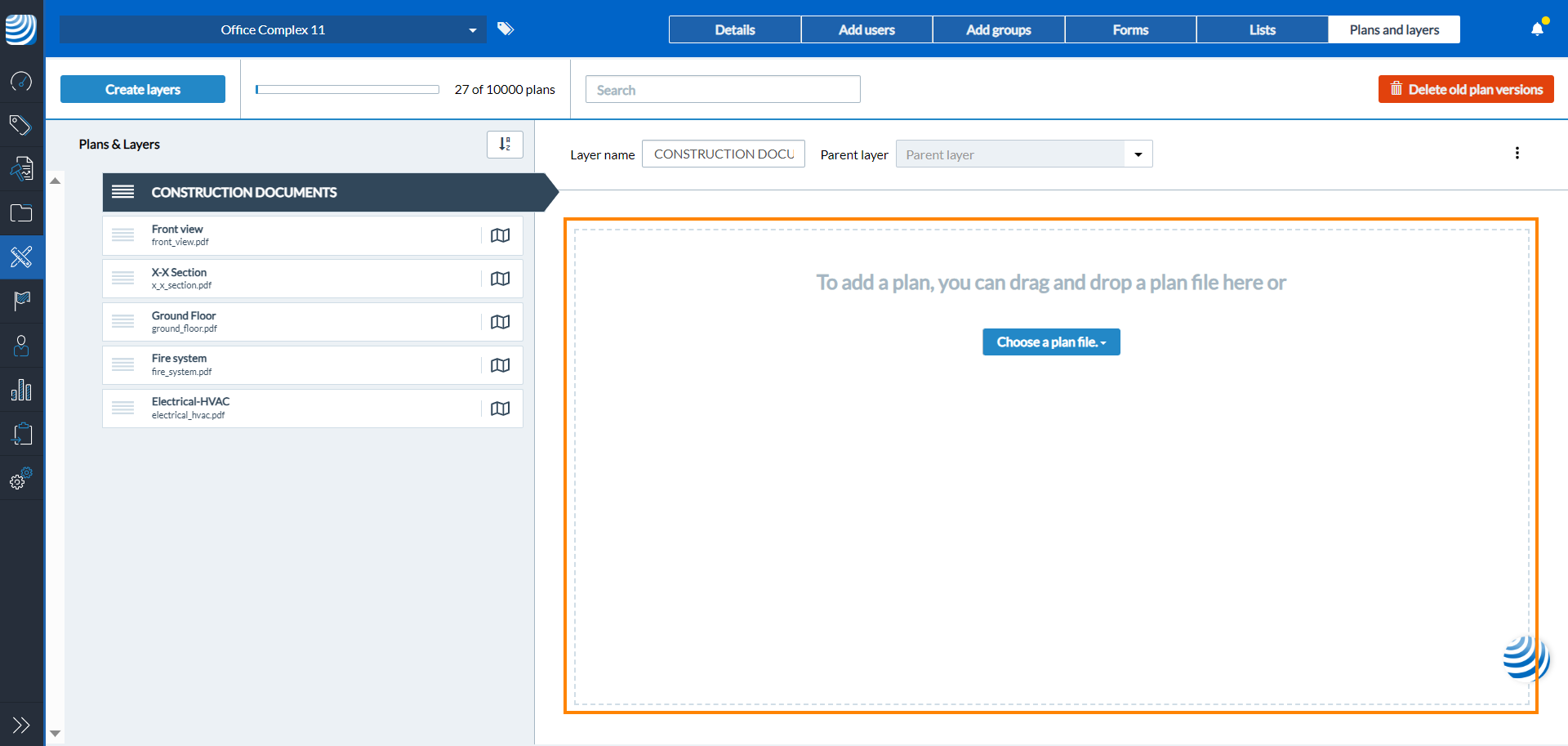Switch to the Forms tab
This screenshot has height=746, width=1568.
point(1130,30)
